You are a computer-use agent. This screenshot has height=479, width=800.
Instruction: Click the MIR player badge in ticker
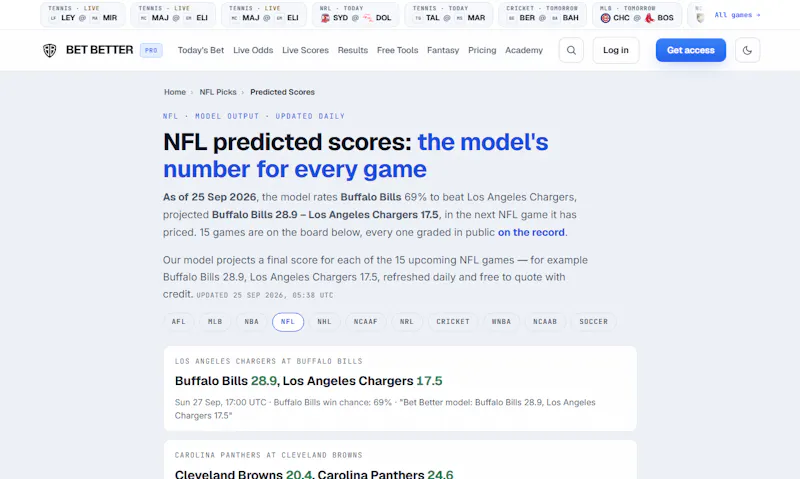click(95, 18)
